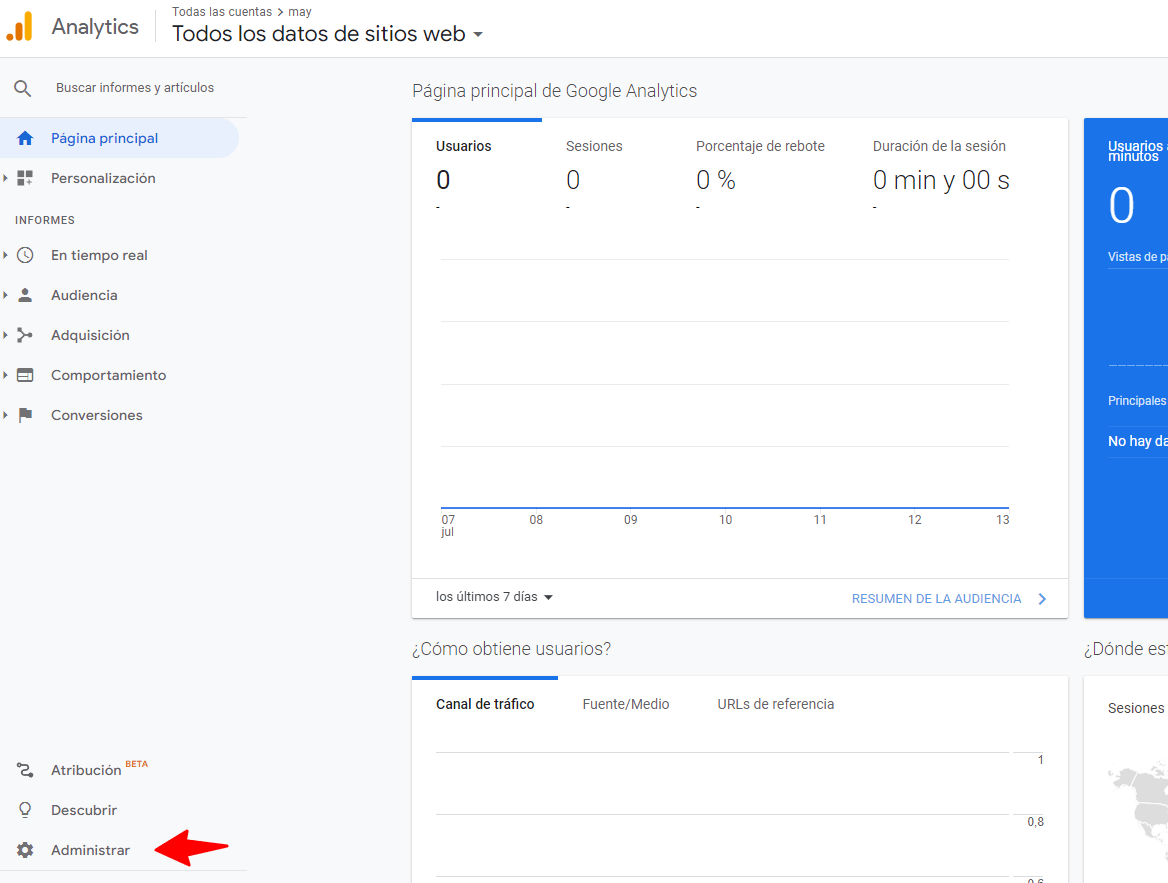Switch to the Canal de tráfico tab
This screenshot has height=883, width=1168.
485,704
